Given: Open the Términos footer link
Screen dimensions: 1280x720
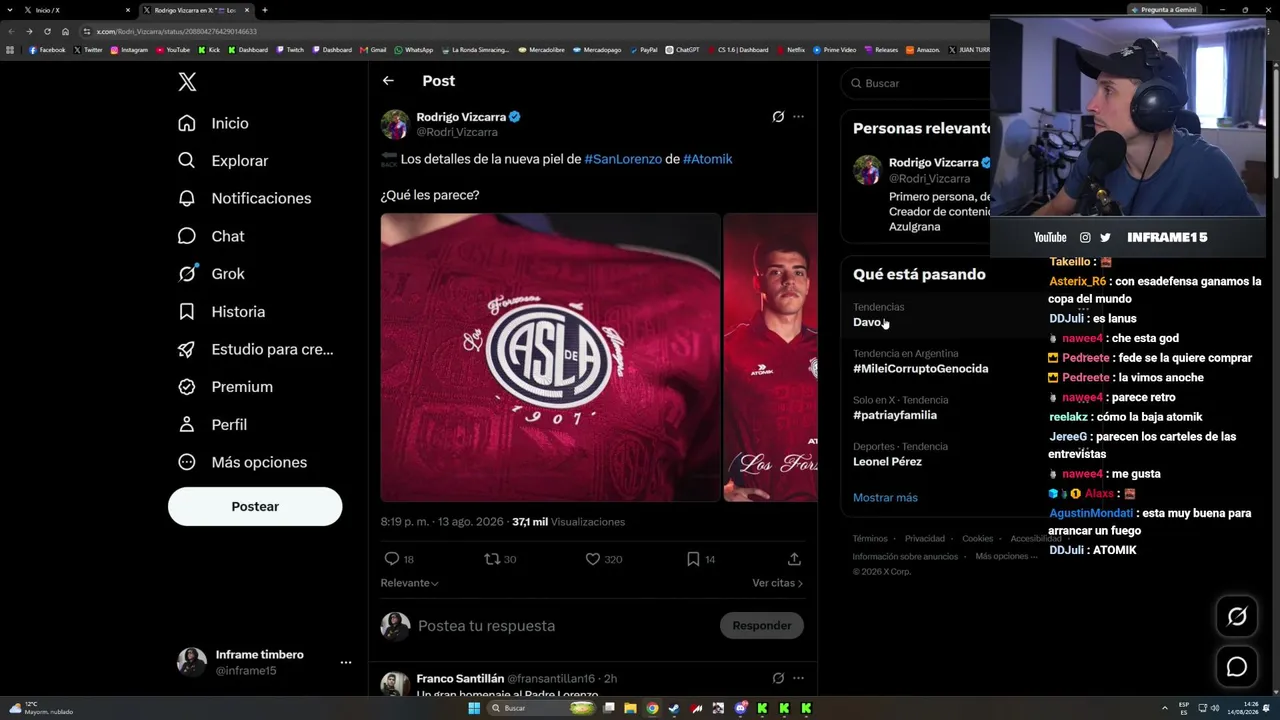Looking at the screenshot, I should 870,539.
